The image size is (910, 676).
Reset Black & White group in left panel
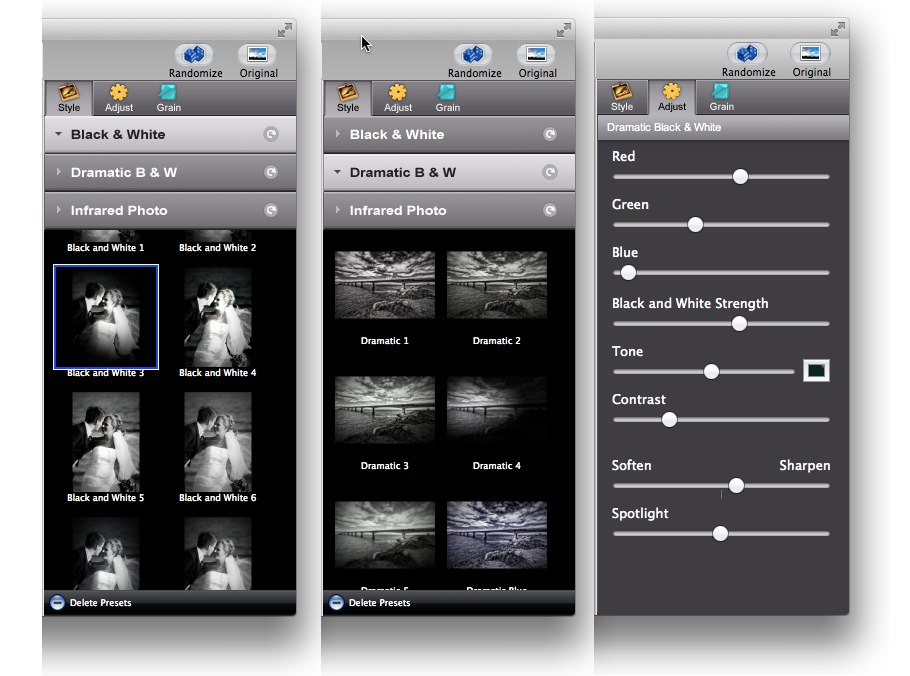pos(271,134)
